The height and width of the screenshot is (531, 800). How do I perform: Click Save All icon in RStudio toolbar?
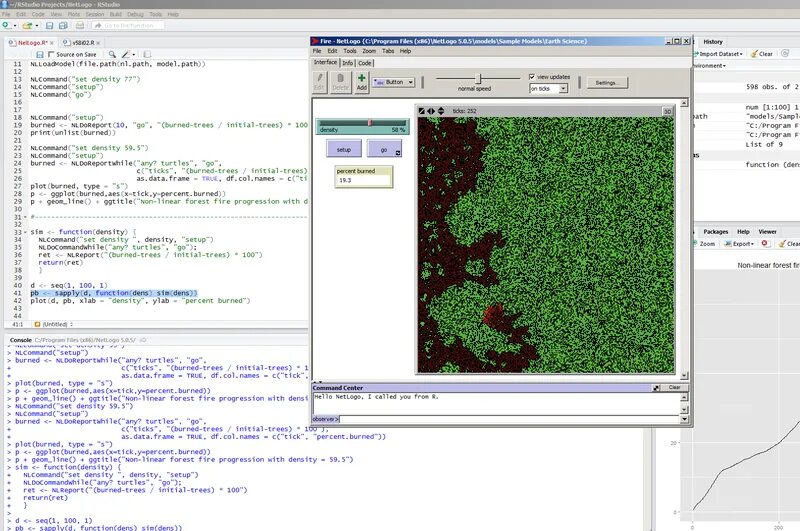coord(63,25)
